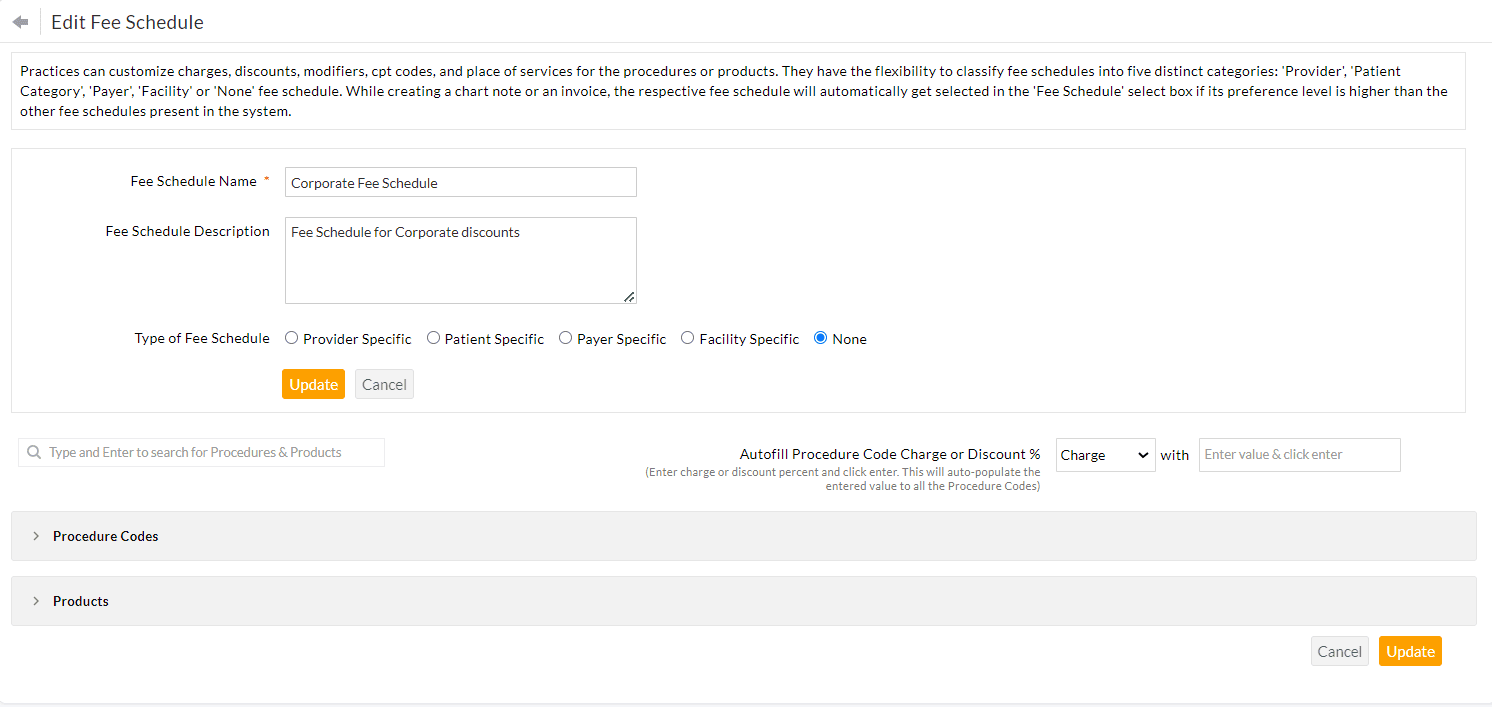Viewport: 1492px width, 707px height.
Task: Click the back arrow beside Edit Fee Schedule
Action: point(20,22)
